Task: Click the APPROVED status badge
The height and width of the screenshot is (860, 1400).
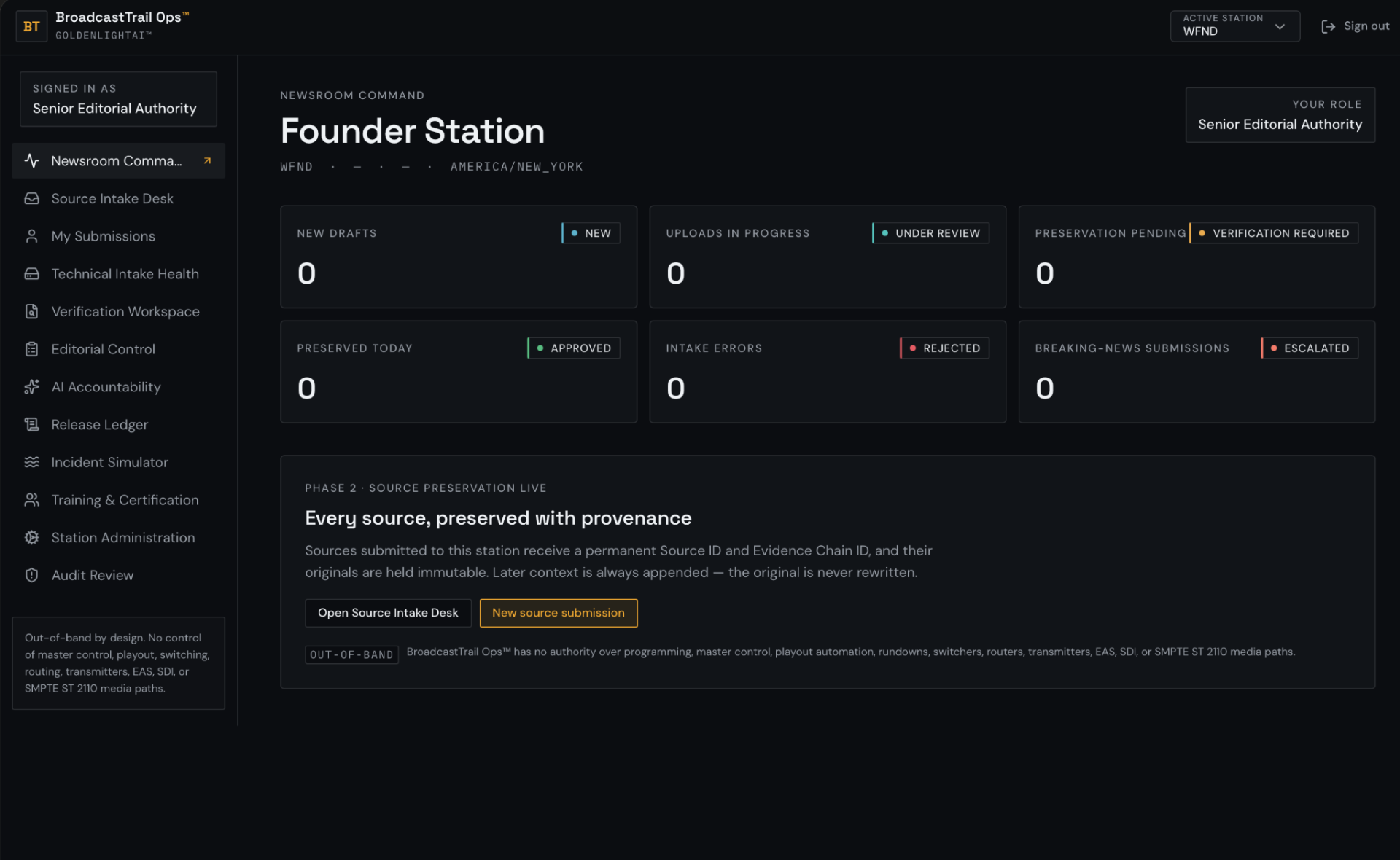Action: tap(574, 348)
